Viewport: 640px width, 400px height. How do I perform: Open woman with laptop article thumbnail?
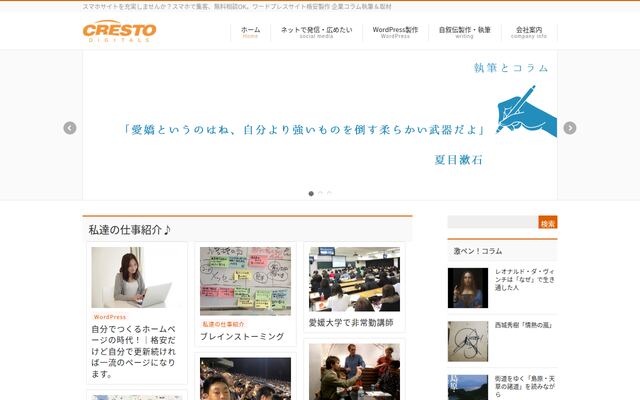pyautogui.click(x=137, y=278)
